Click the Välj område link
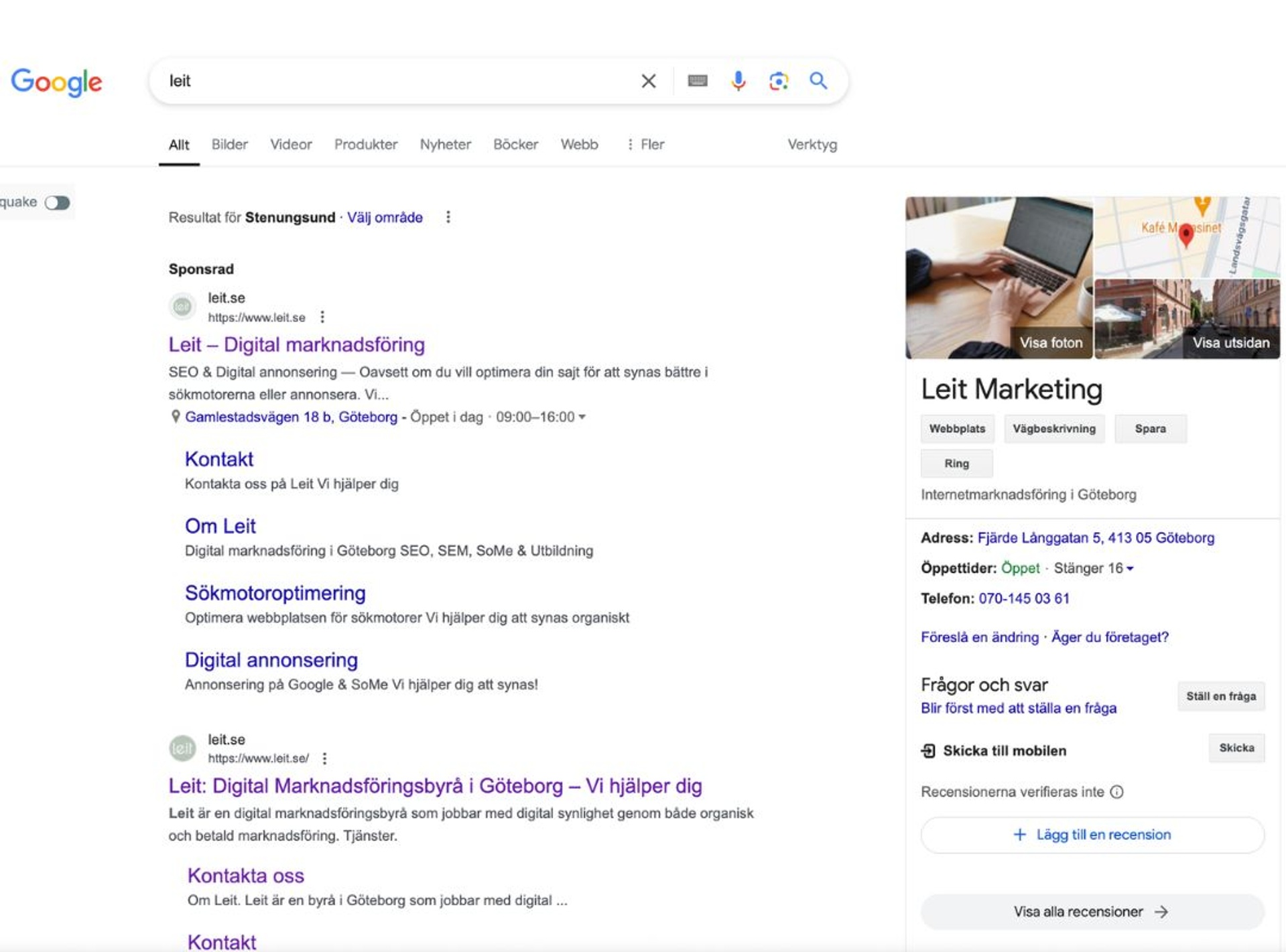 (385, 217)
